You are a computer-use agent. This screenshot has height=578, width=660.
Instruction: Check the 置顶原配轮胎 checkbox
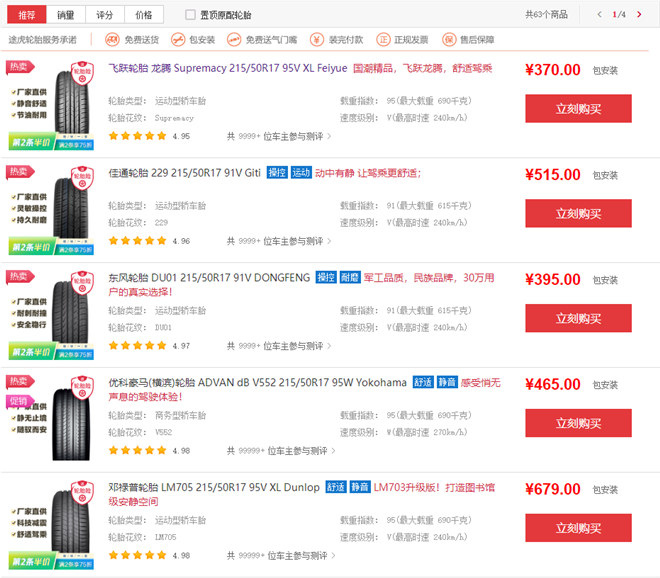pos(191,15)
